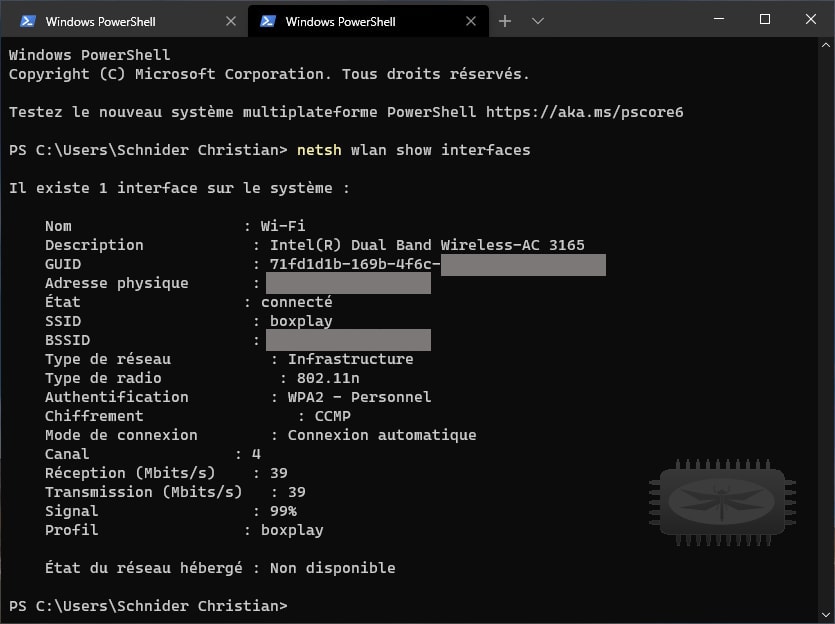Expand the new tab profile dropdown
This screenshot has height=624, width=835.
(x=538, y=21)
